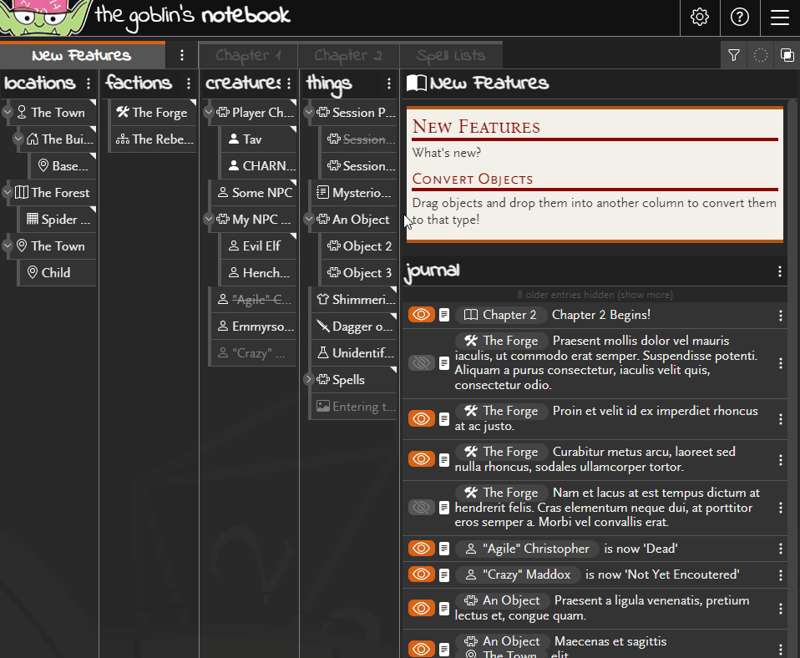Viewport: 800px width, 658px height.
Task: Click the funnel filter icon
Action: pyautogui.click(x=734, y=55)
